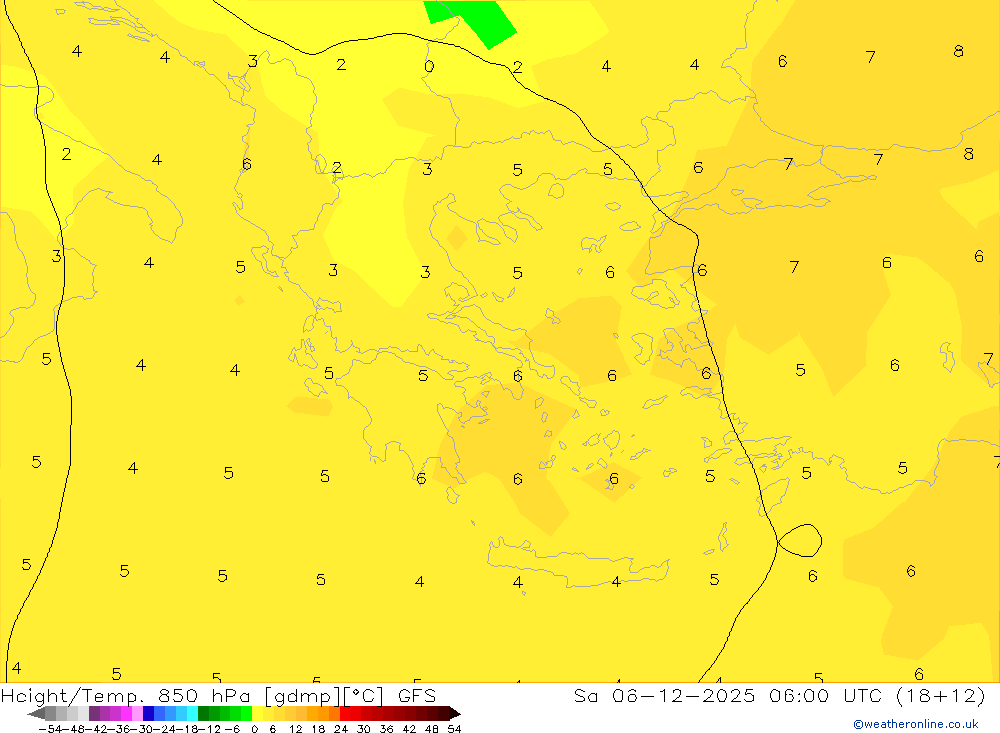Pick the light pink legend swatch
Screen dimensions: 1000x733
(137, 714)
